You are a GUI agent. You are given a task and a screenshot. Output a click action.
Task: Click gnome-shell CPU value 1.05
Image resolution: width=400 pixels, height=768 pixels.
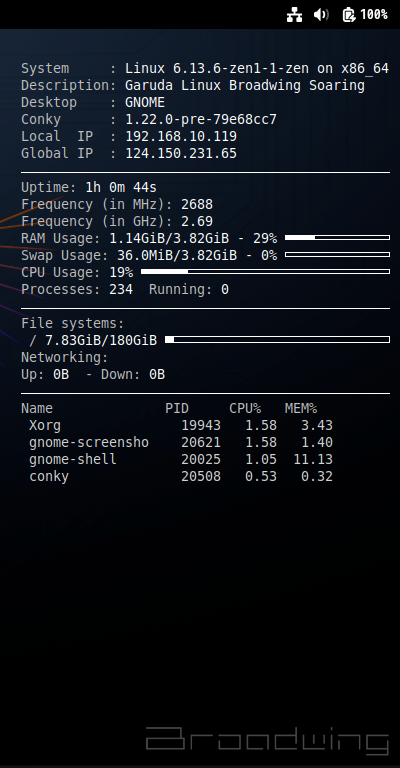pos(261,459)
